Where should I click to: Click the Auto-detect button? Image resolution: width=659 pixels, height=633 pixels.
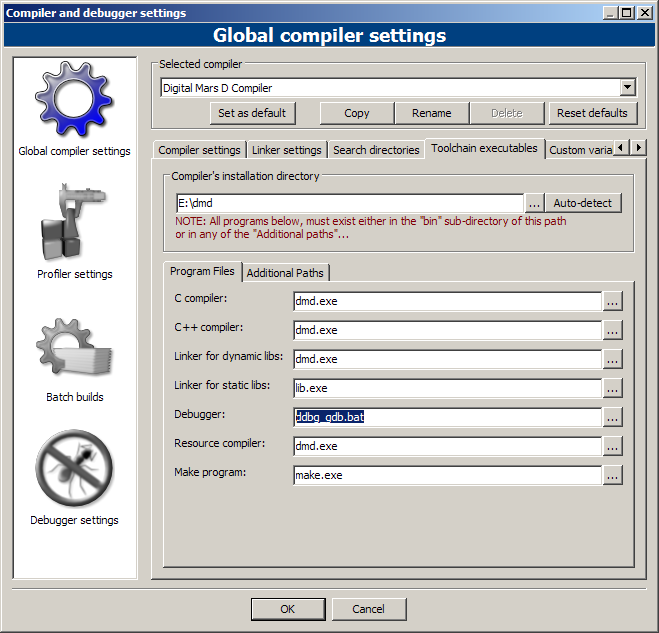[x=583, y=203]
